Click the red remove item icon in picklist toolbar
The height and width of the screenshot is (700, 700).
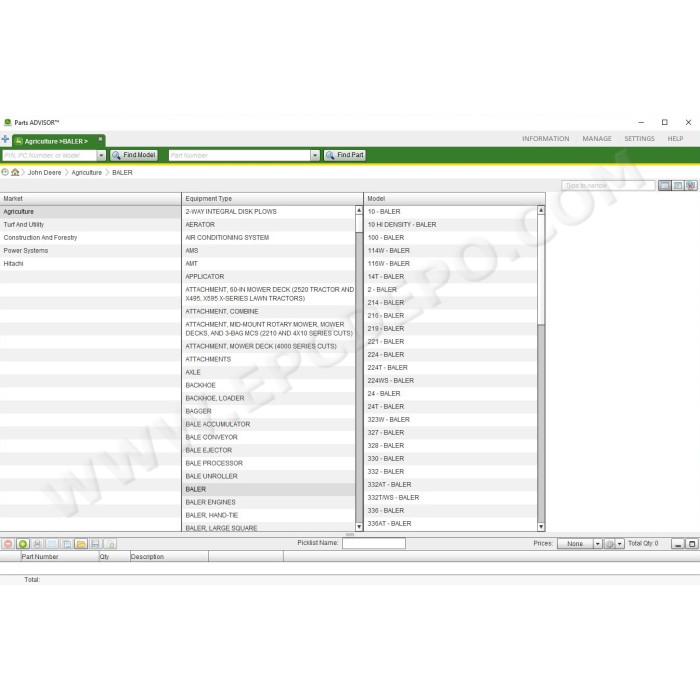8,543
